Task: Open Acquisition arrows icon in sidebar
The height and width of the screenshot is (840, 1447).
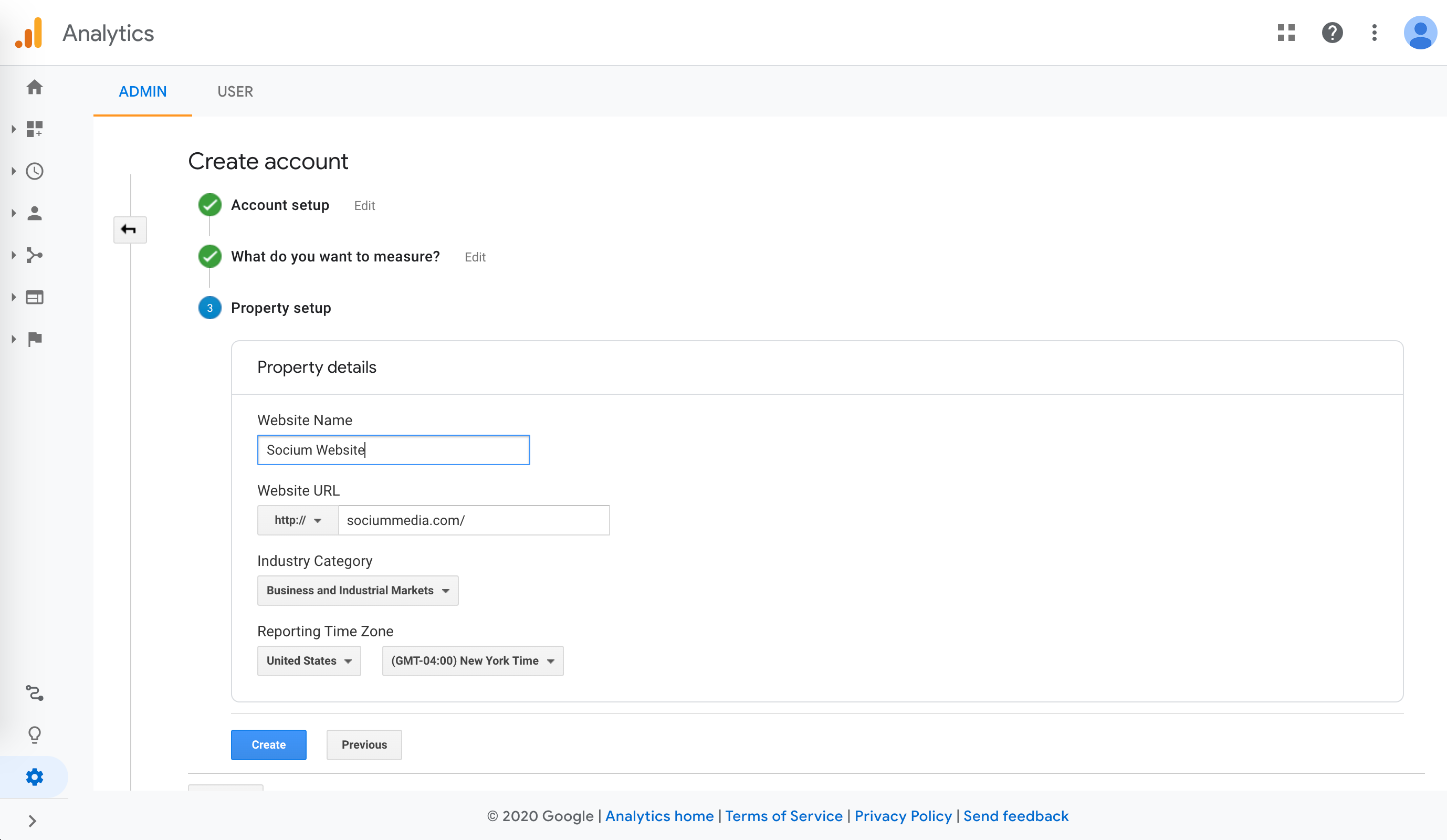Action: tap(35, 255)
